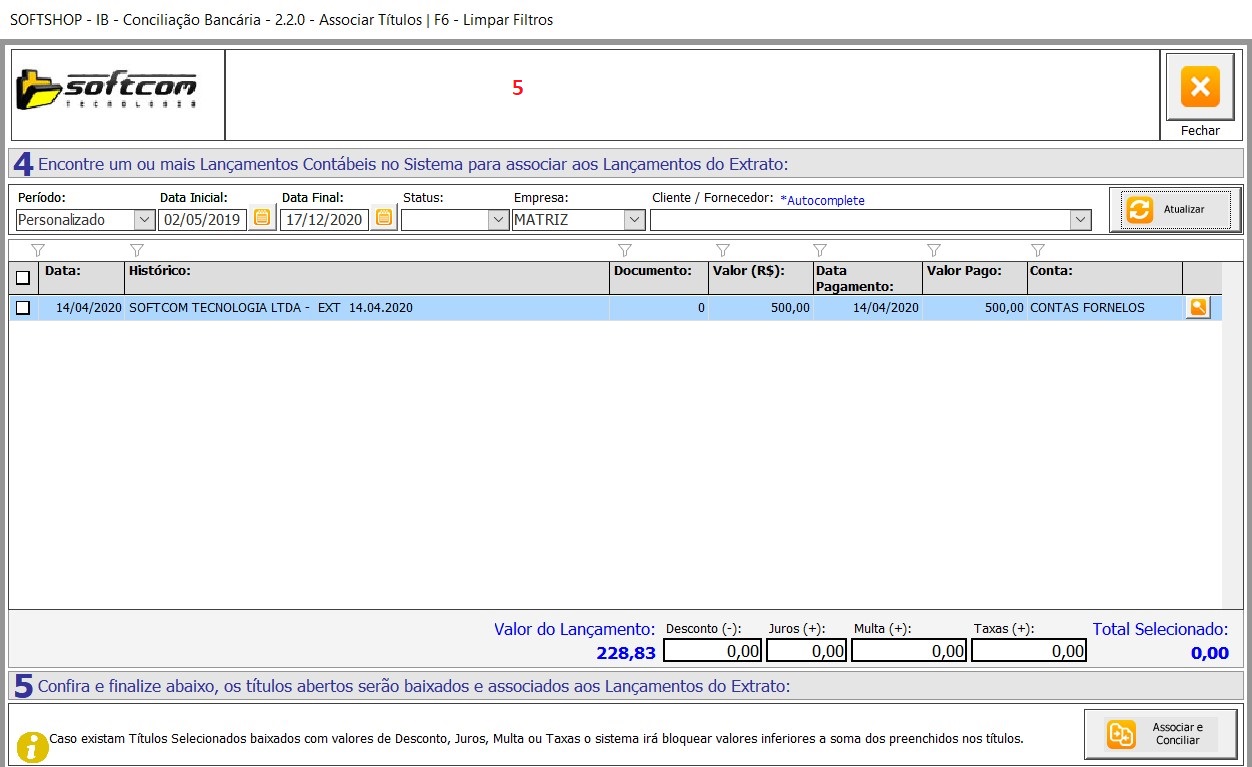Check the box for the SOFTCOM TECNOLOGIA entry
Image resolution: width=1252 pixels, height=767 pixels.
click(23, 308)
